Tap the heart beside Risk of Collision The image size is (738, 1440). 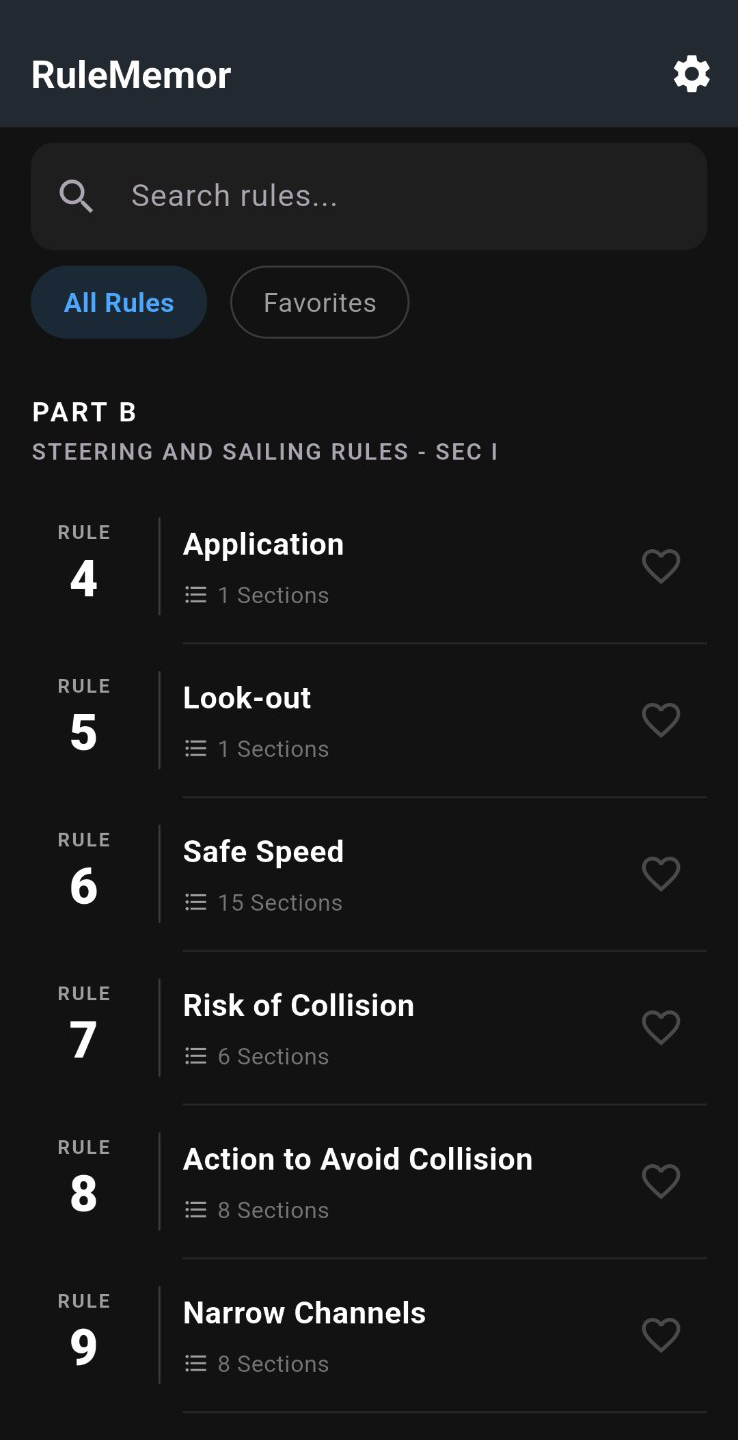tap(661, 1028)
